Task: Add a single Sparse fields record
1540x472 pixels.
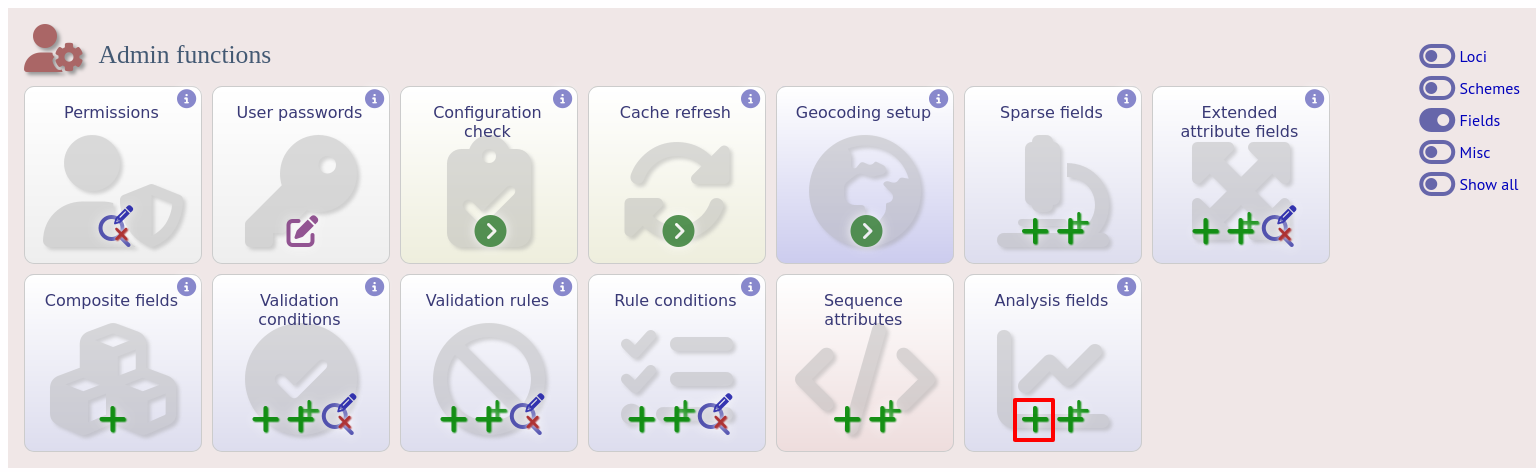Action: pos(1035,231)
